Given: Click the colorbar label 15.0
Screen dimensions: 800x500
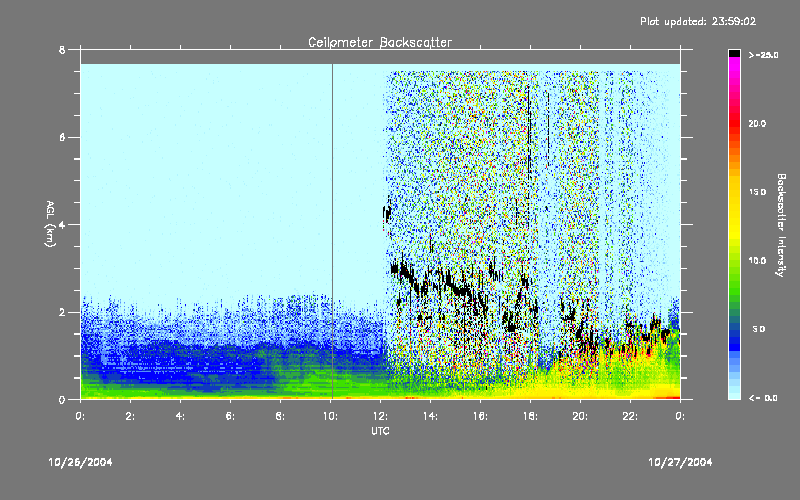Looking at the screenshot, I should point(757,192).
